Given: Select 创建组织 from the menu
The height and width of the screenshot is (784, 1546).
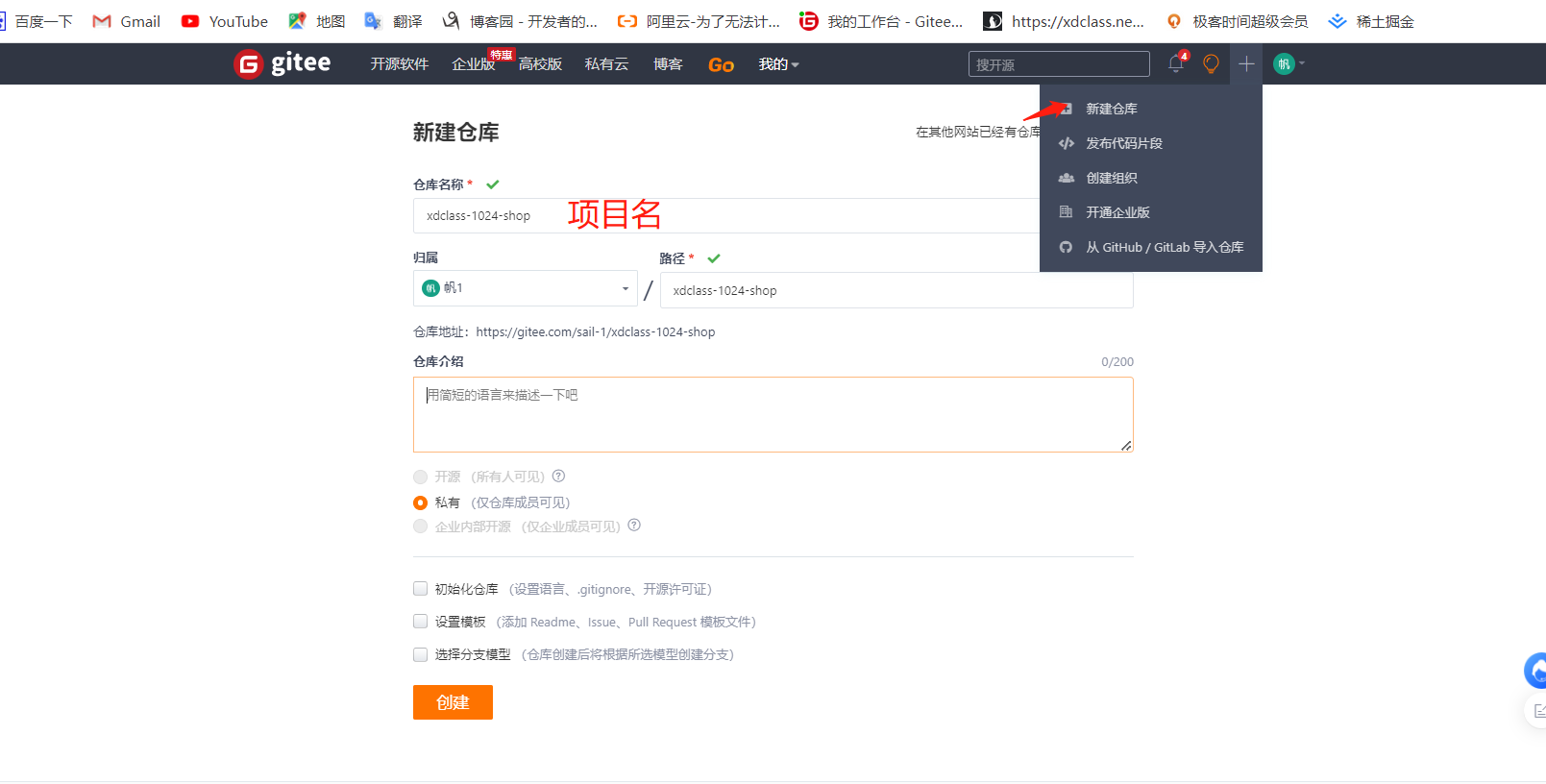Looking at the screenshot, I should point(1111,178).
